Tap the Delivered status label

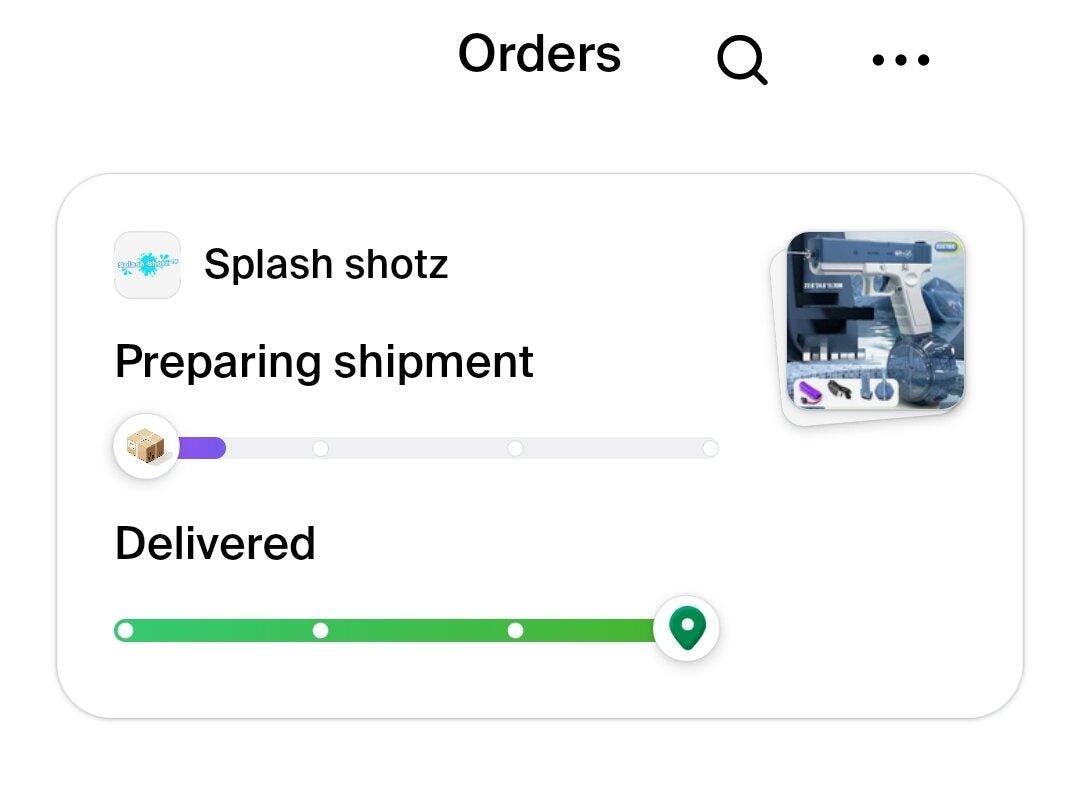tap(215, 543)
